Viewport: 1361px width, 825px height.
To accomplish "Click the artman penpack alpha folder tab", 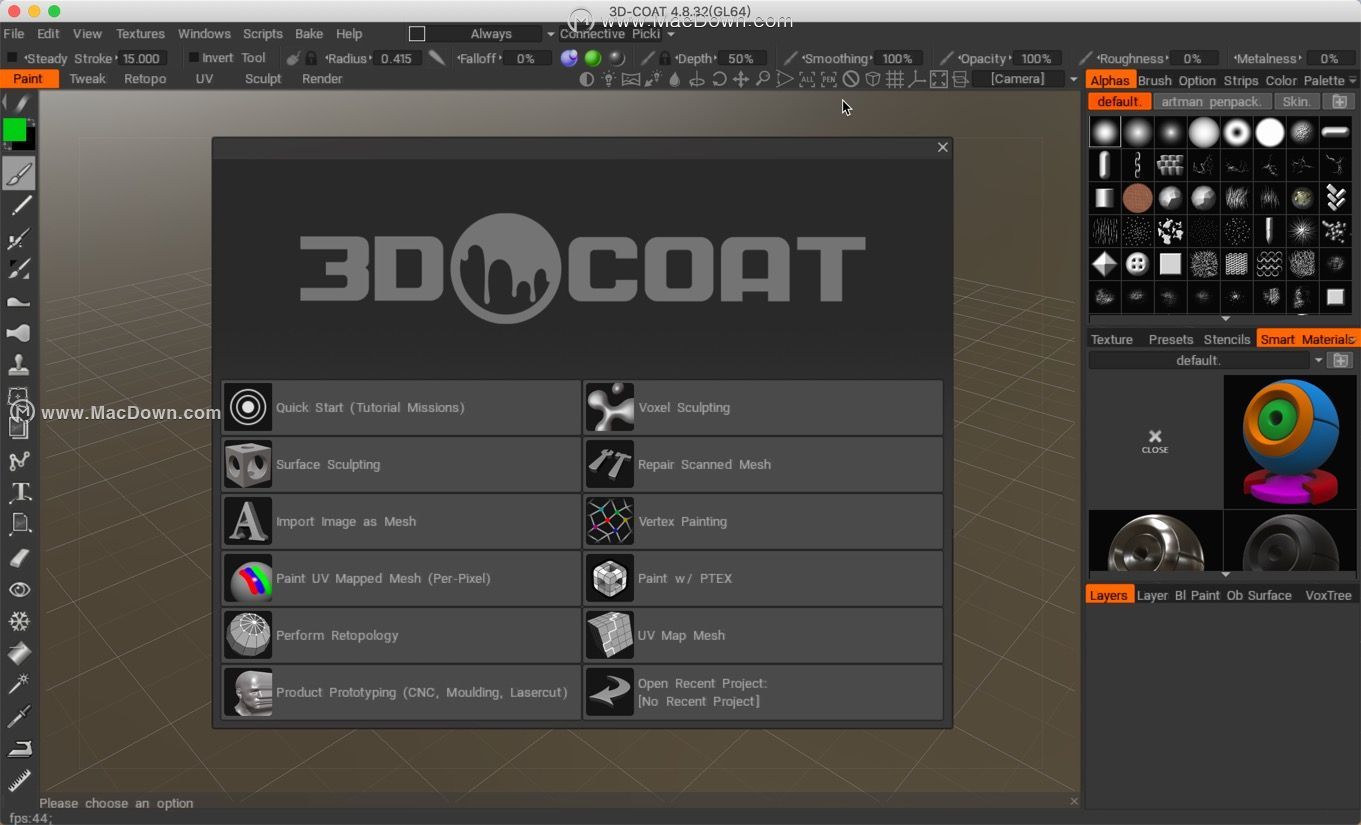I will pyautogui.click(x=1213, y=101).
